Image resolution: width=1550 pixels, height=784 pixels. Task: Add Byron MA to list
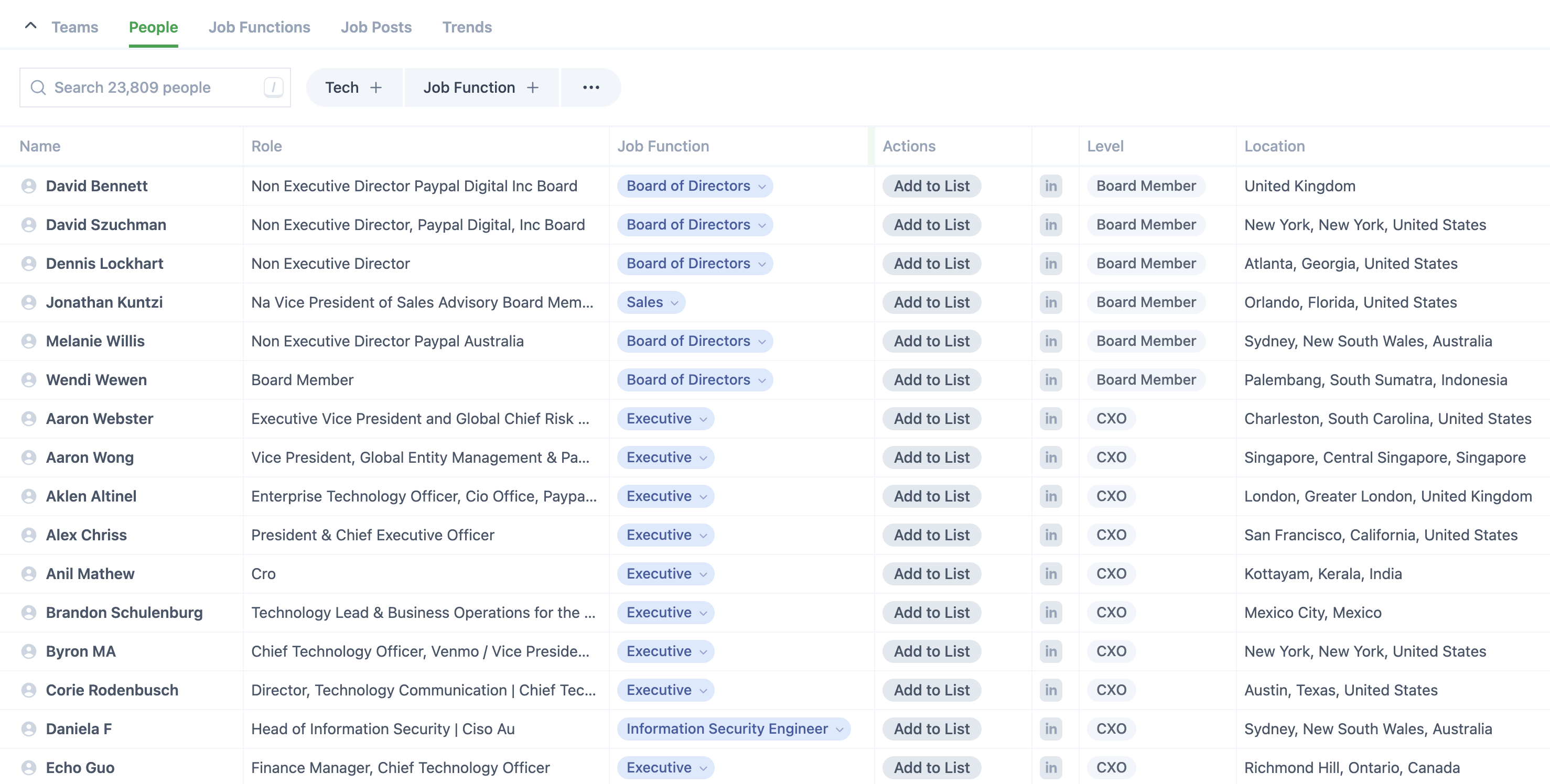coord(931,651)
